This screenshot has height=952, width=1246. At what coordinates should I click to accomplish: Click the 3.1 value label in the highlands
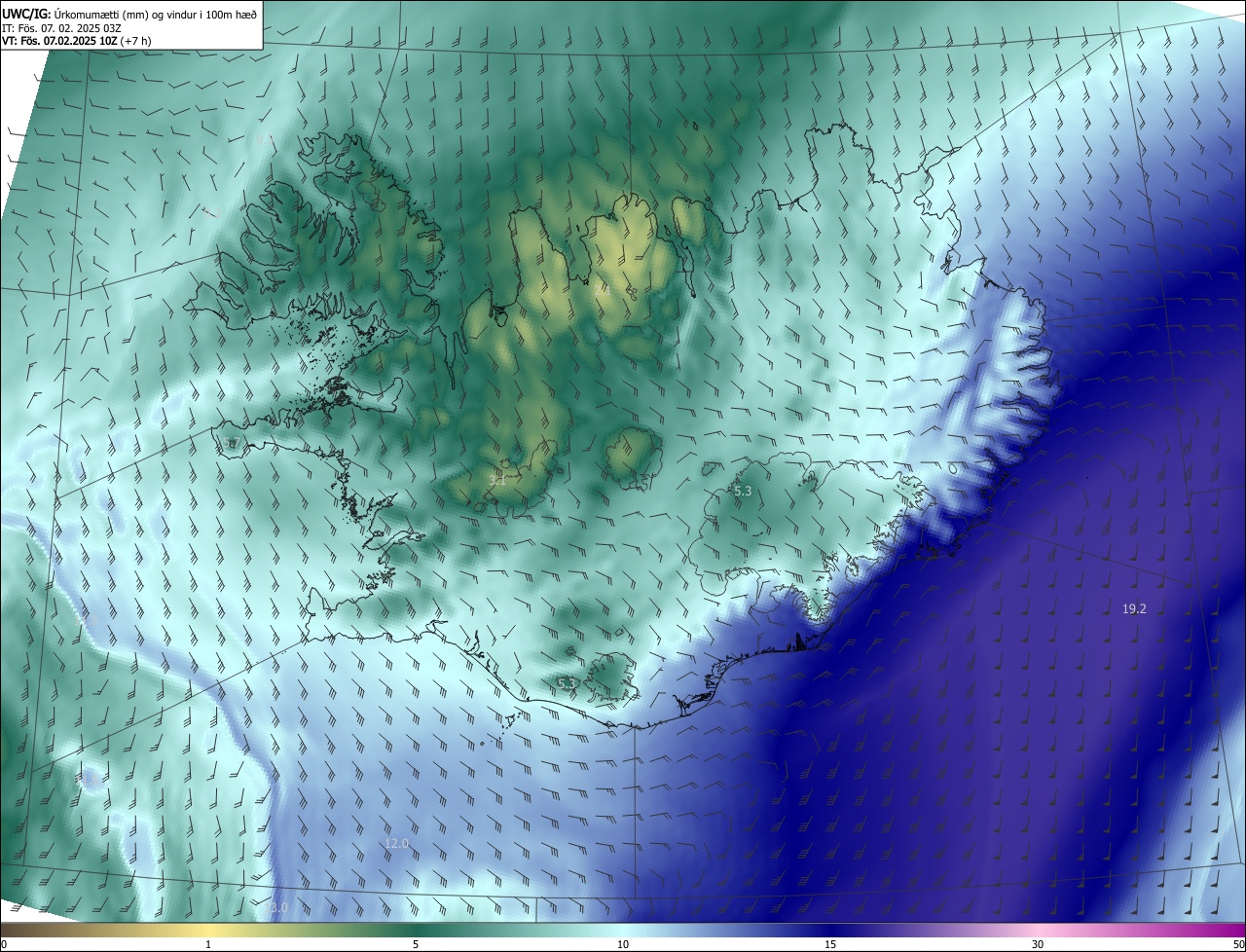pyautogui.click(x=497, y=480)
